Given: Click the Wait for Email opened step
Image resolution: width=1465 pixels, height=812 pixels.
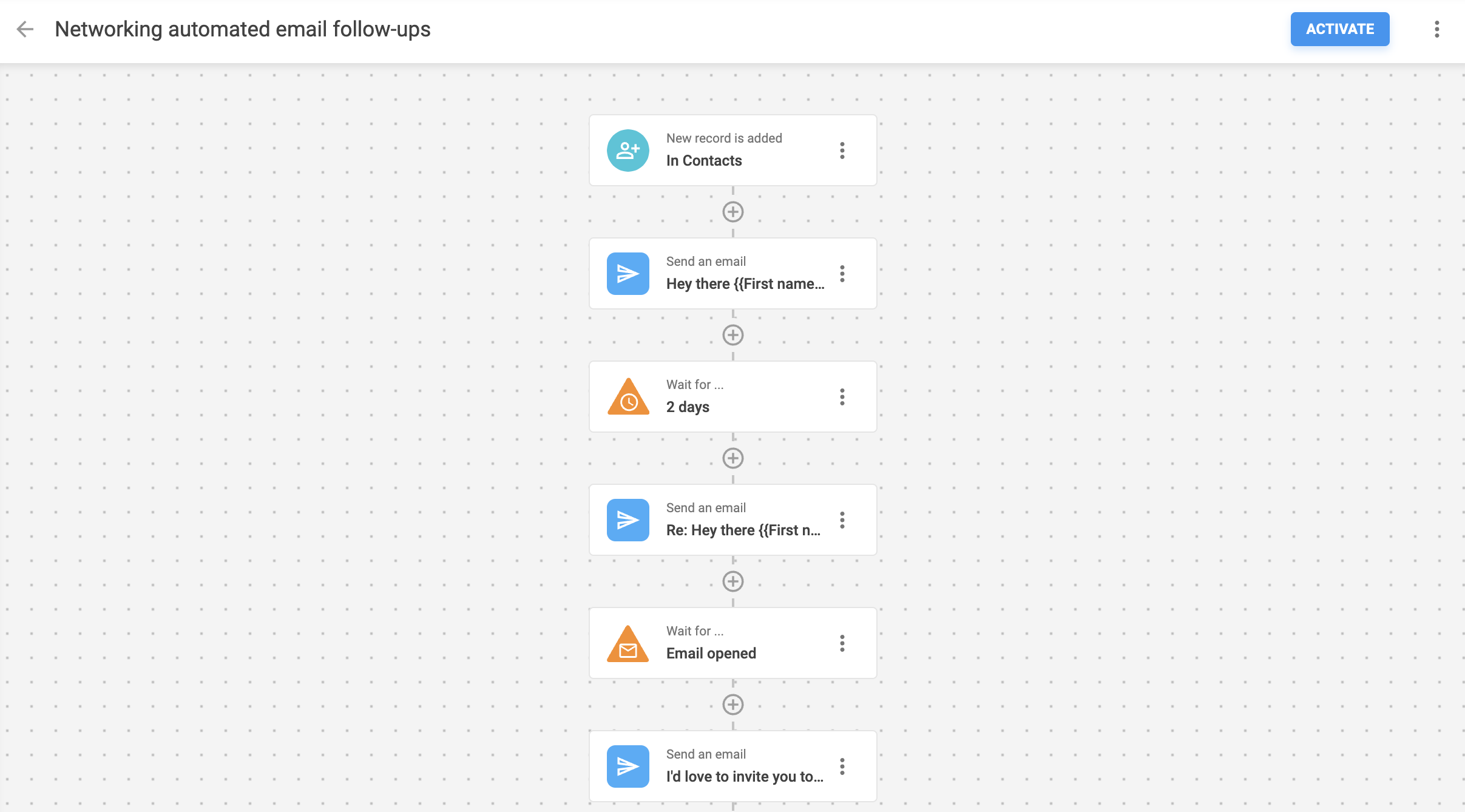Looking at the screenshot, I should pos(732,643).
